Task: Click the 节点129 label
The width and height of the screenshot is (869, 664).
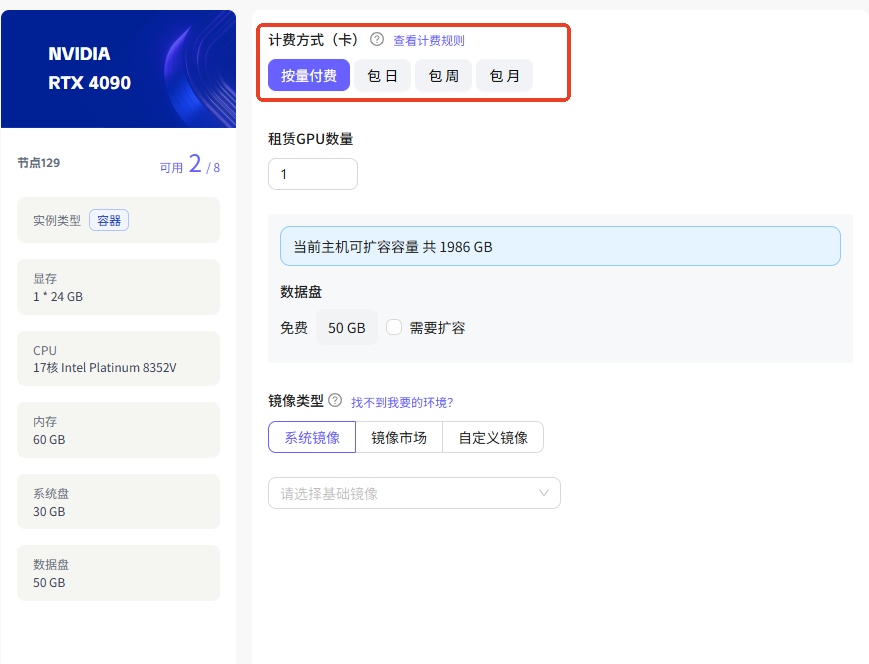Action: click(x=38, y=163)
